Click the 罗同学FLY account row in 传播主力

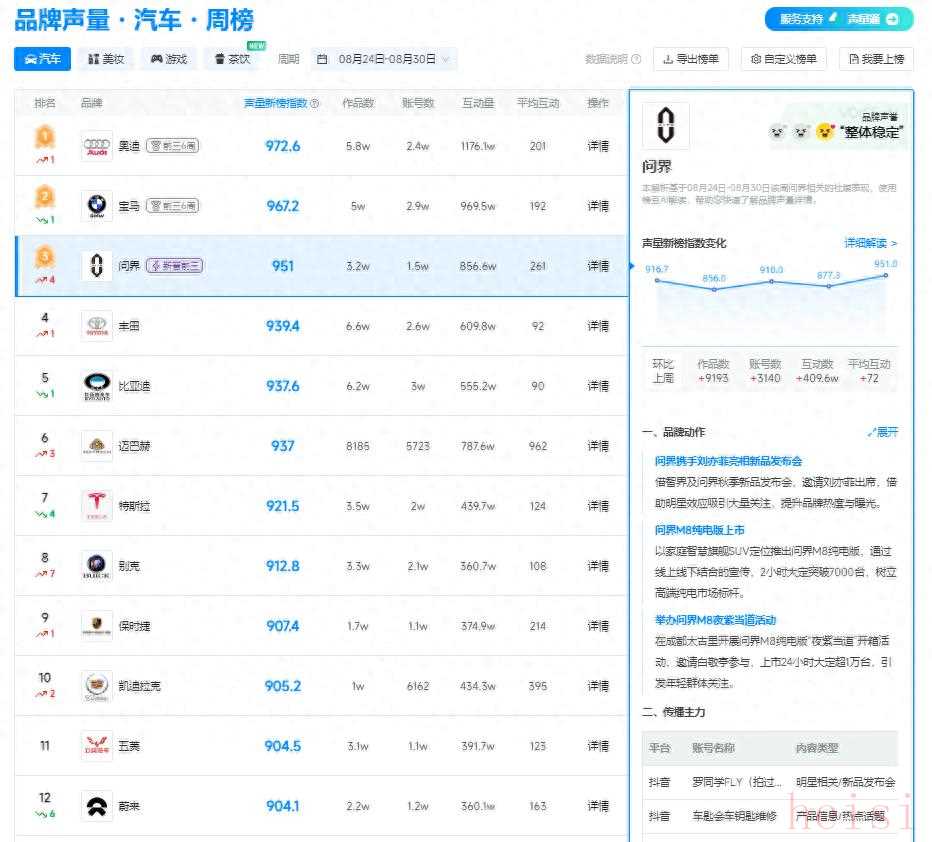[770, 783]
